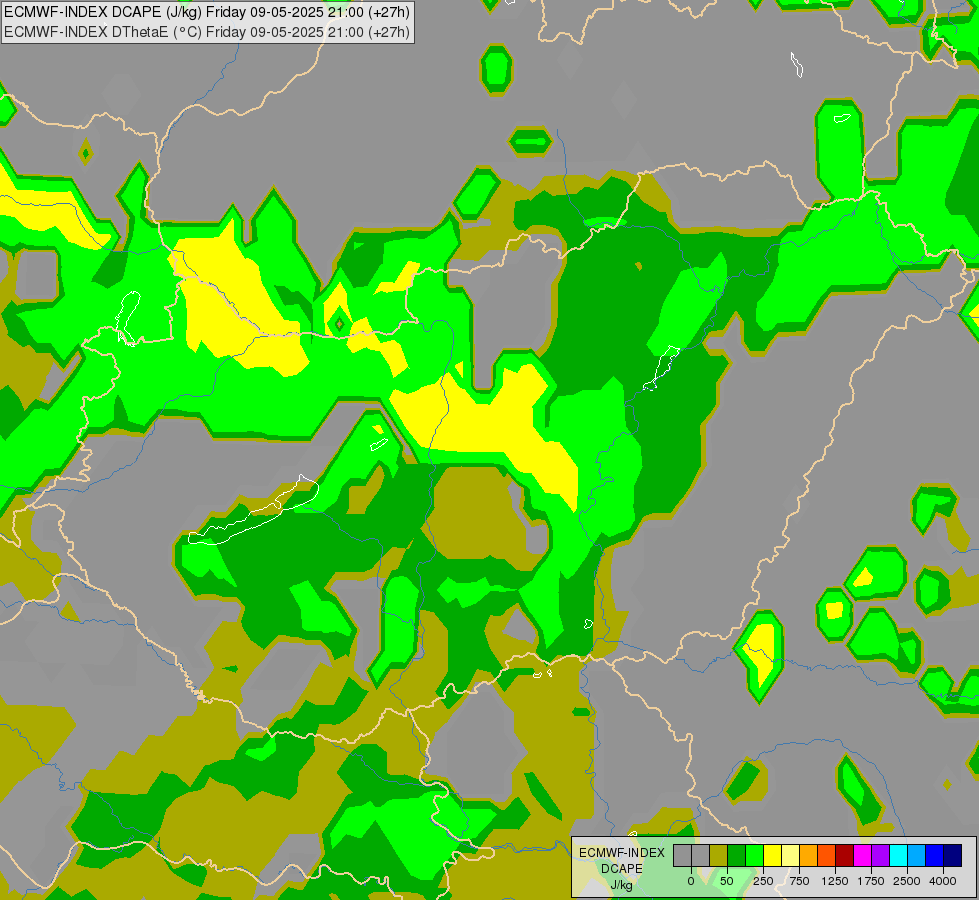Select the bright yellow legend swatch

point(773,855)
